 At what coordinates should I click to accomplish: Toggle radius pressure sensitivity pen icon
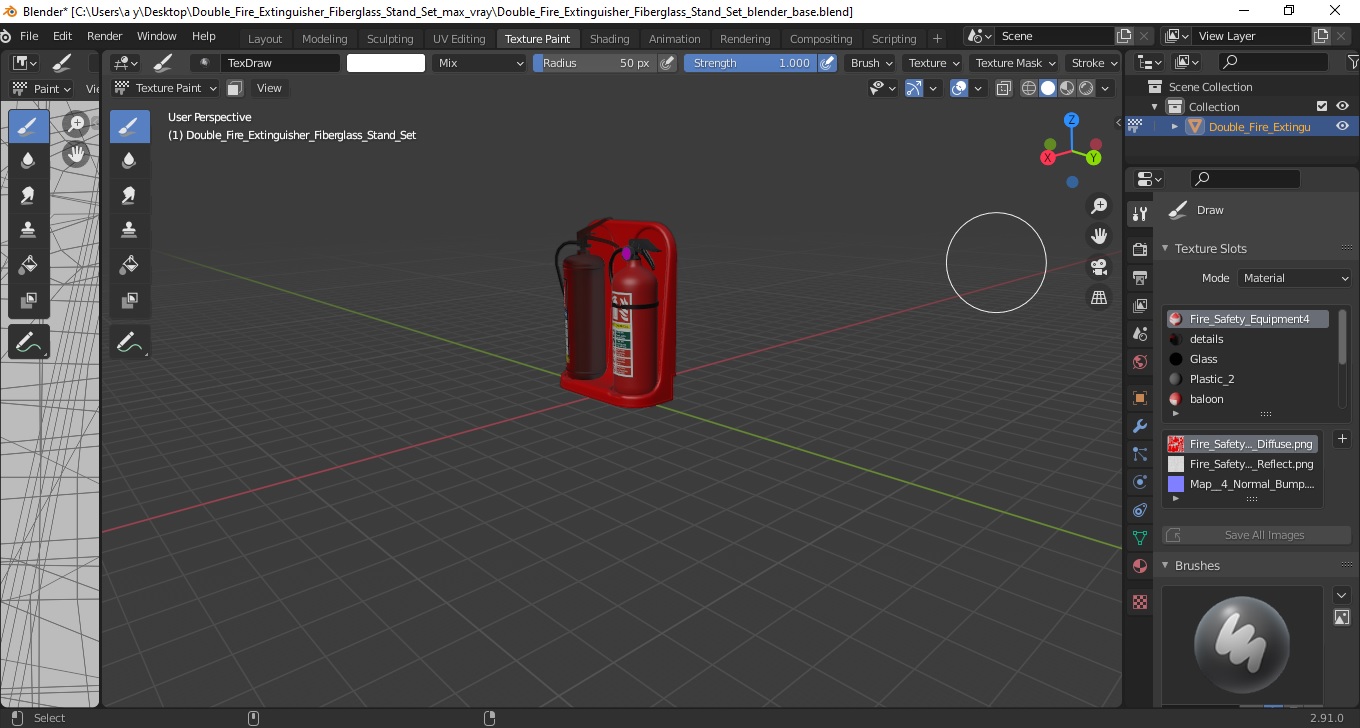tap(667, 63)
